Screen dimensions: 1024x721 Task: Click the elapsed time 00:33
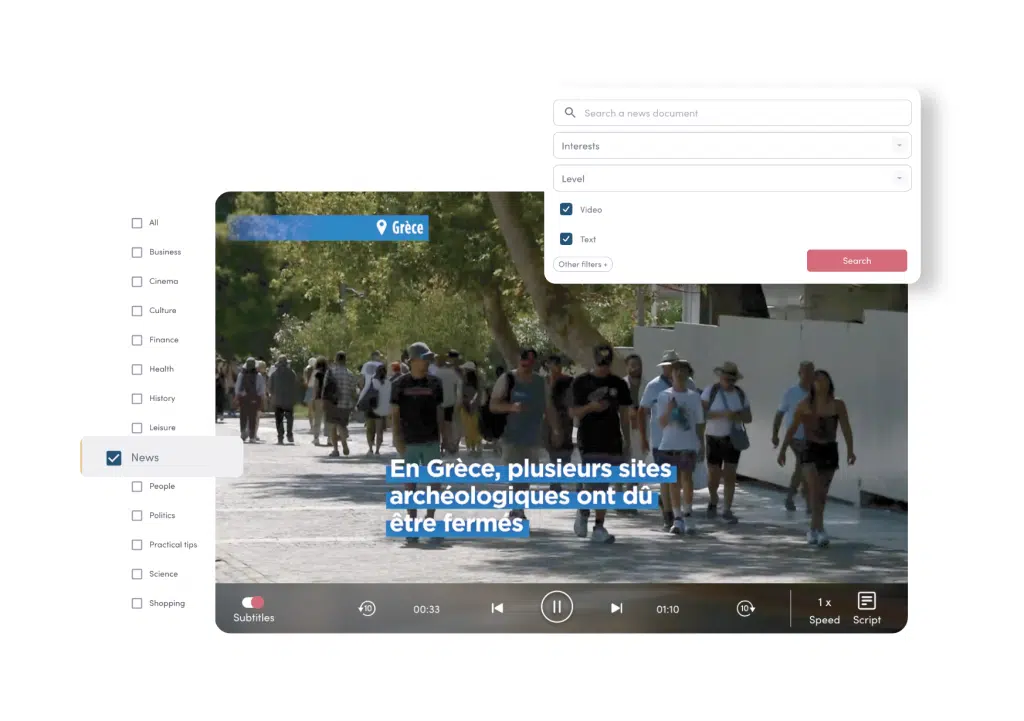click(426, 609)
